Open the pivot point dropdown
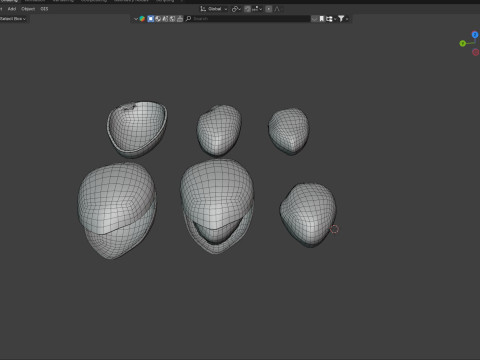This screenshot has width=480, height=360. click(x=236, y=9)
